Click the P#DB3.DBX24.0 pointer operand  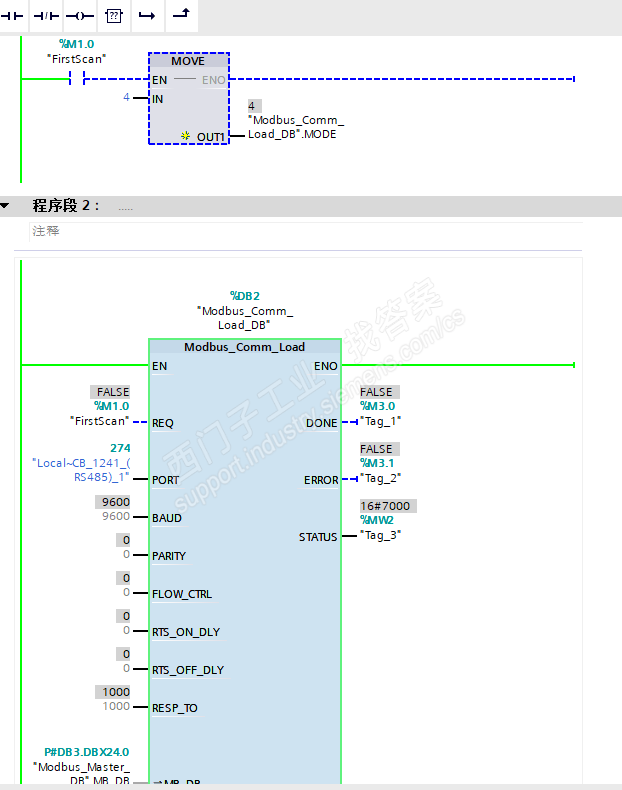pyautogui.click(x=87, y=752)
